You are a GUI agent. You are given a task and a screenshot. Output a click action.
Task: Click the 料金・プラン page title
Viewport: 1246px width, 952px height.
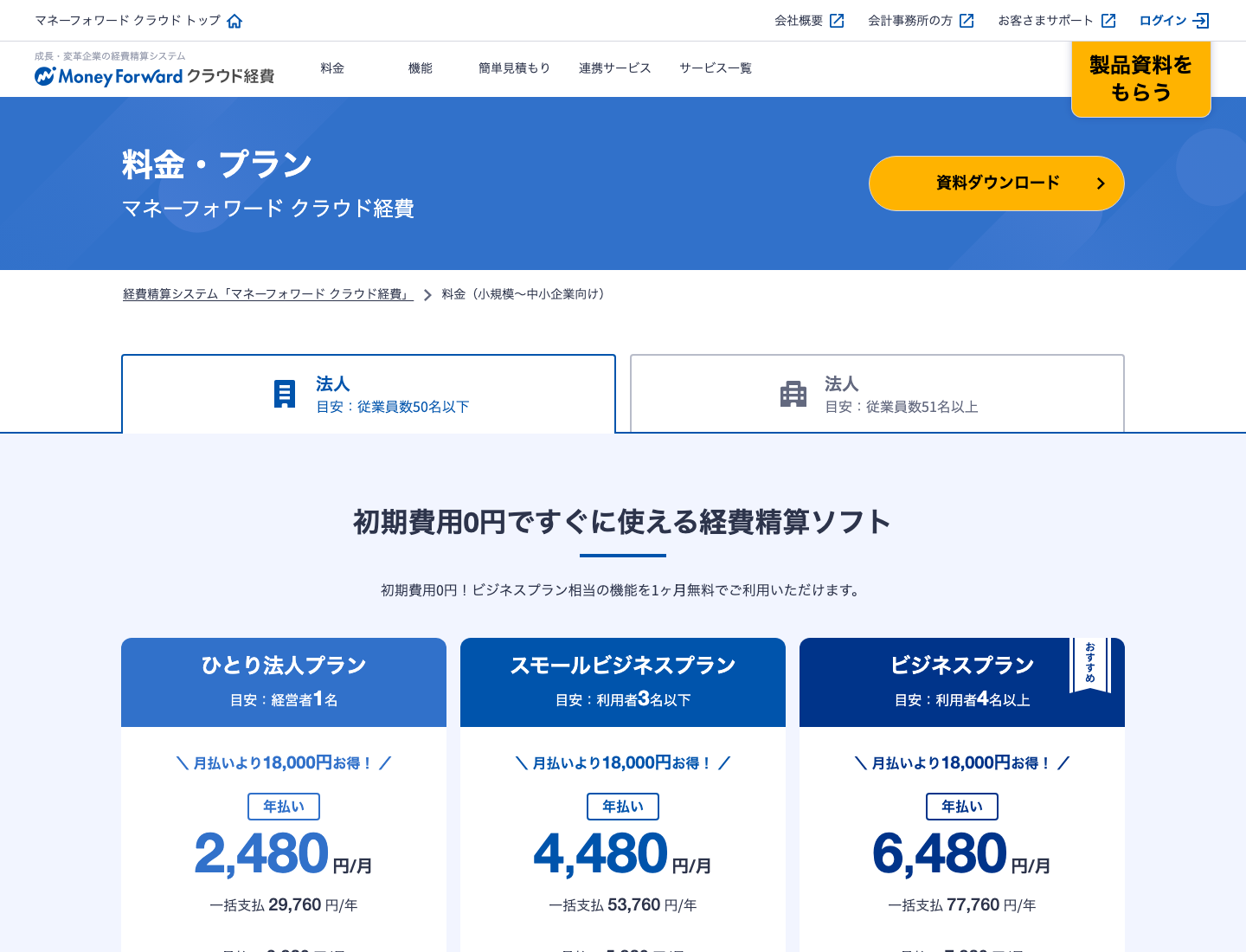pyautogui.click(x=217, y=164)
